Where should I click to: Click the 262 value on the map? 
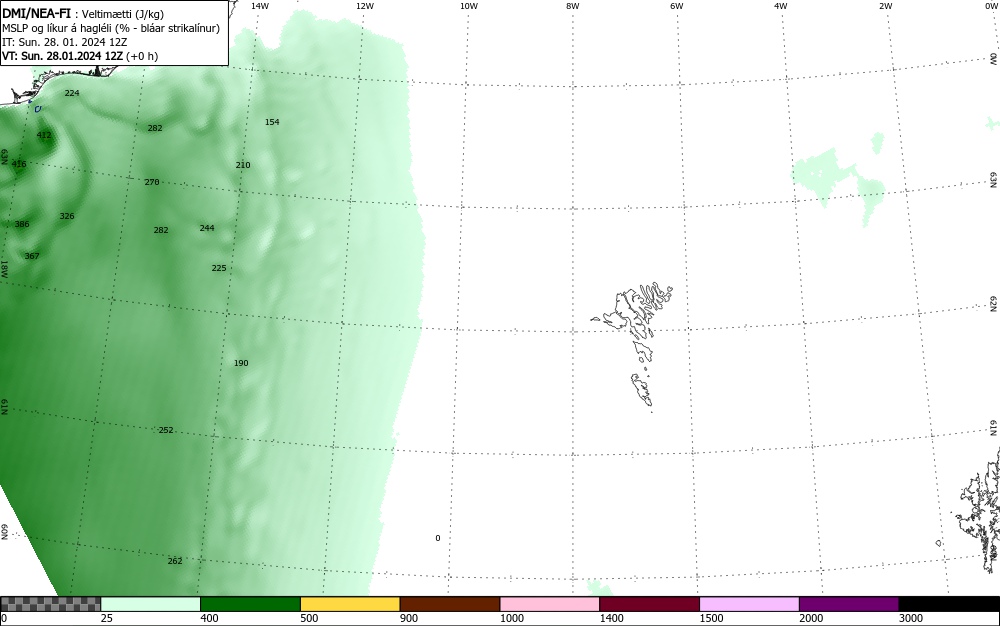pos(175,561)
